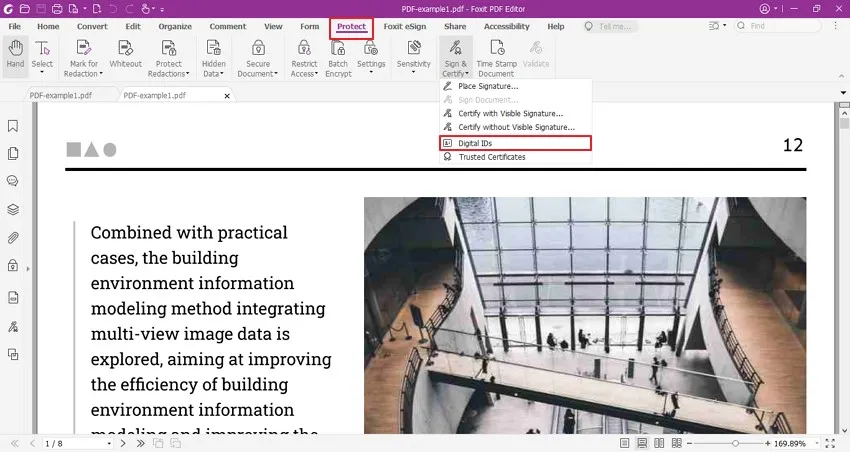Click the Find input field
Viewport: 850px width, 452px height.
tap(778, 26)
